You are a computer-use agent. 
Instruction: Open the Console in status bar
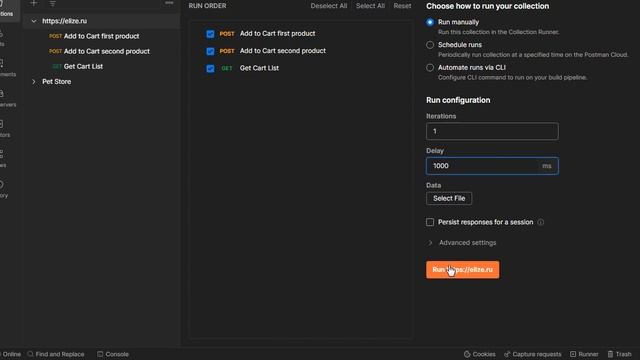[x=113, y=354]
